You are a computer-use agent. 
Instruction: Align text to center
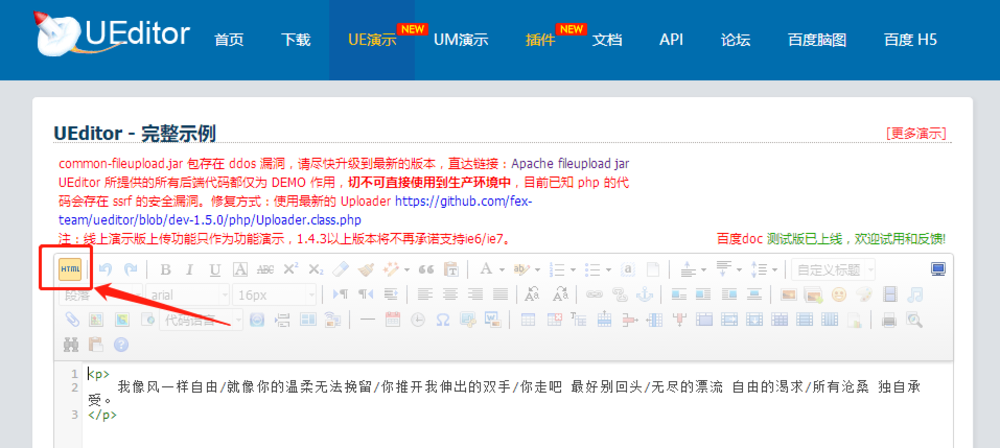pyautogui.click(x=450, y=295)
